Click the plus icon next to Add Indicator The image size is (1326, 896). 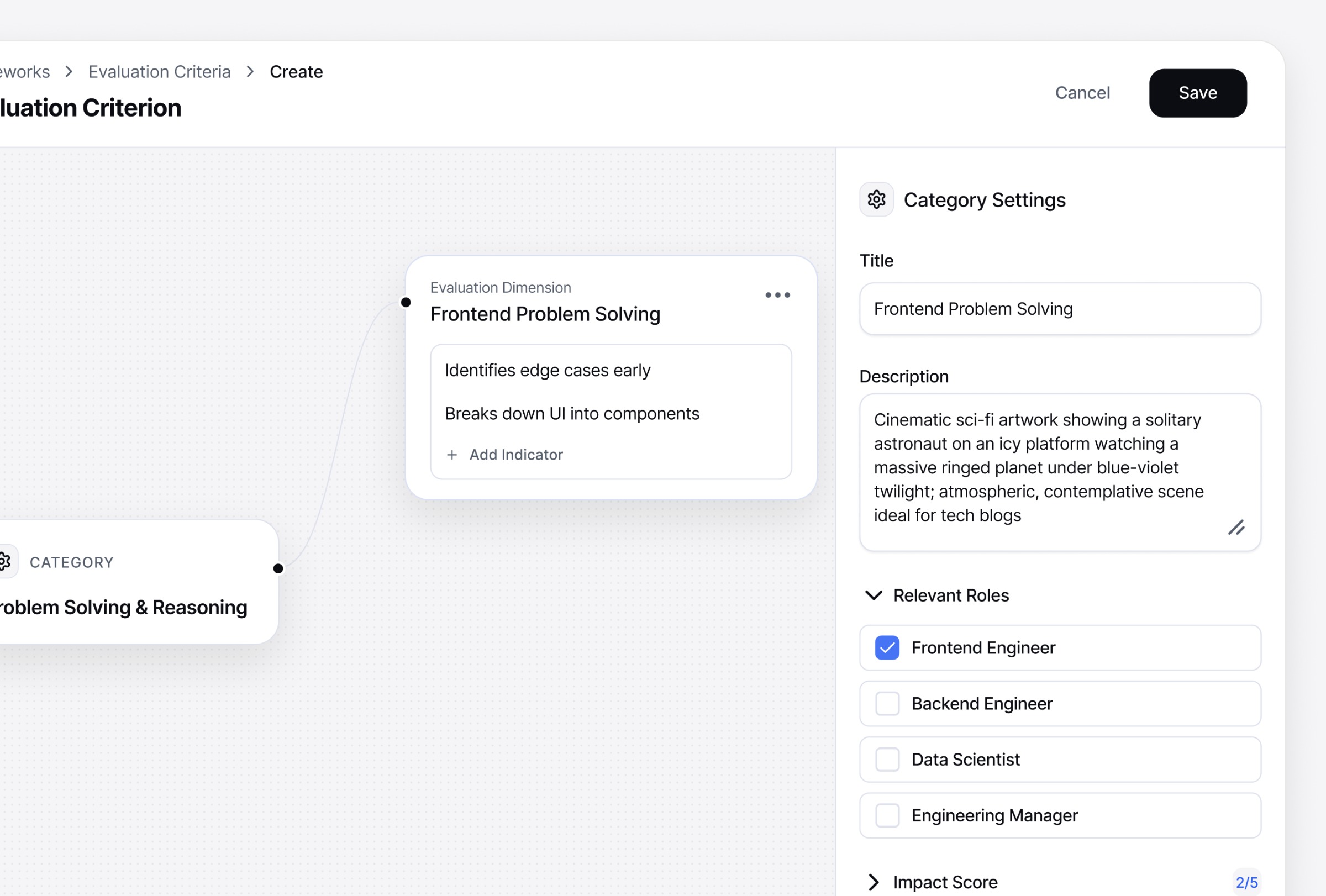click(x=452, y=455)
